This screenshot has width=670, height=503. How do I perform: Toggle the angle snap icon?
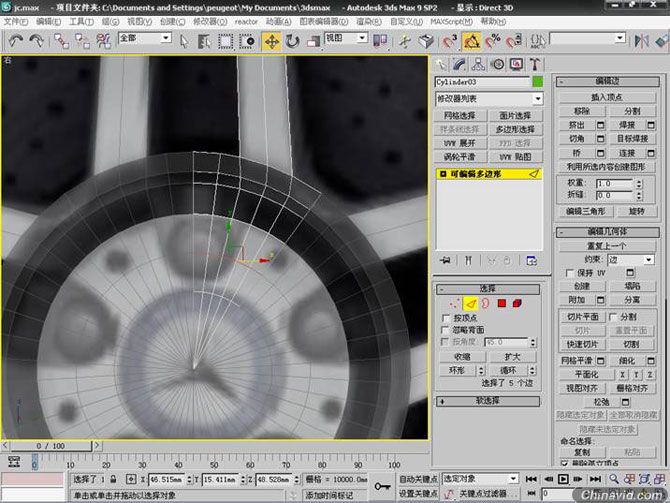471,41
